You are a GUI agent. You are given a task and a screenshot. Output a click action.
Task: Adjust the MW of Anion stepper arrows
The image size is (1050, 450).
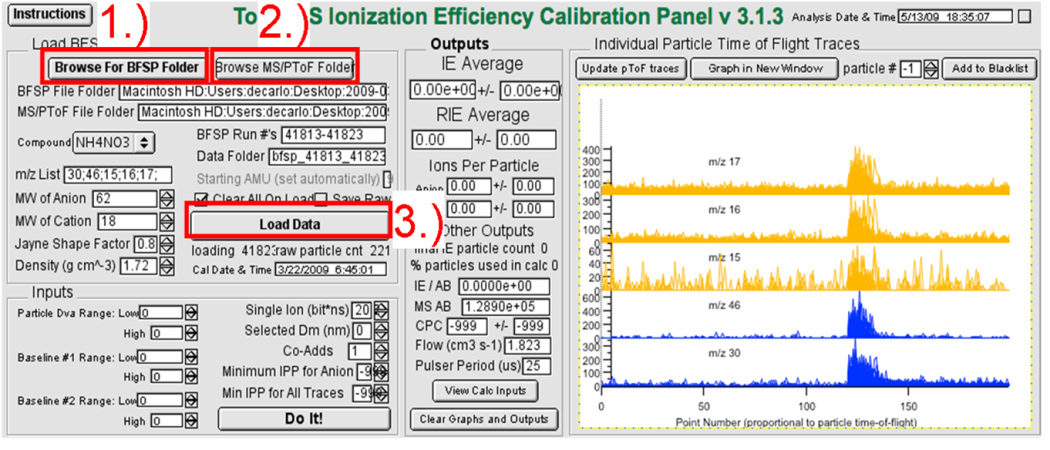point(166,198)
